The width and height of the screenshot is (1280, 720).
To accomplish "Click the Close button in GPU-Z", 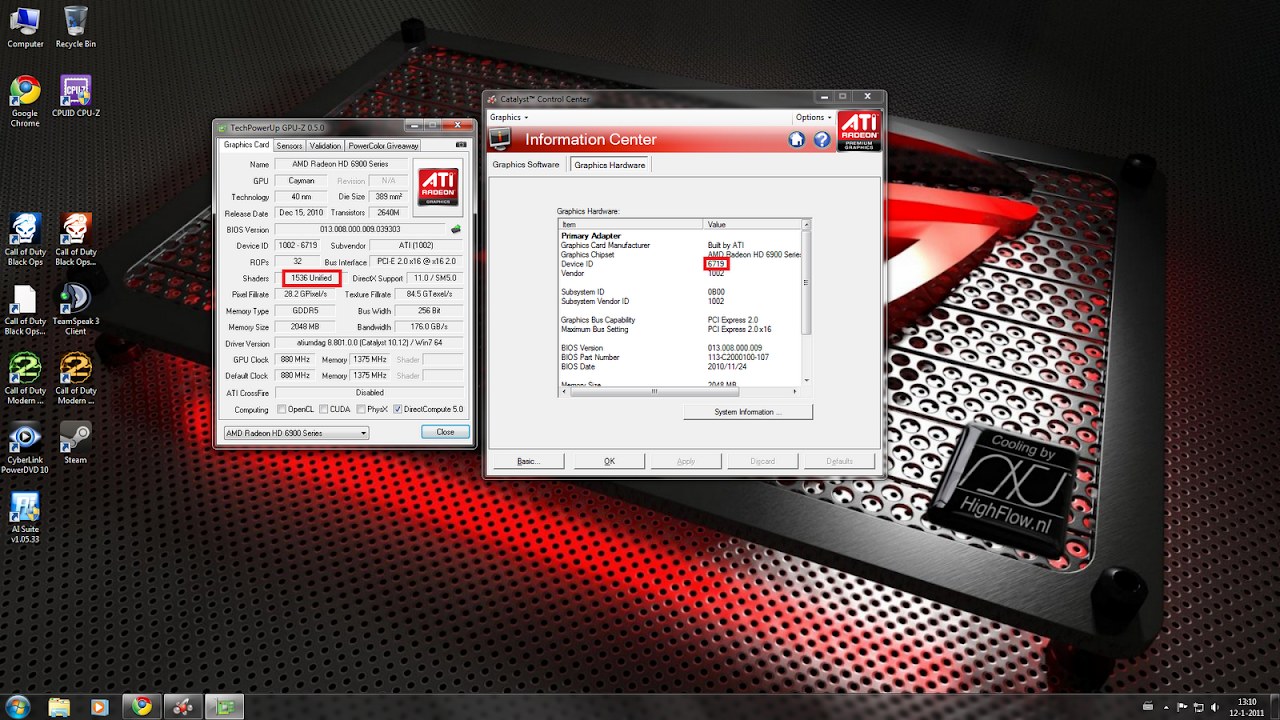I will [x=446, y=432].
